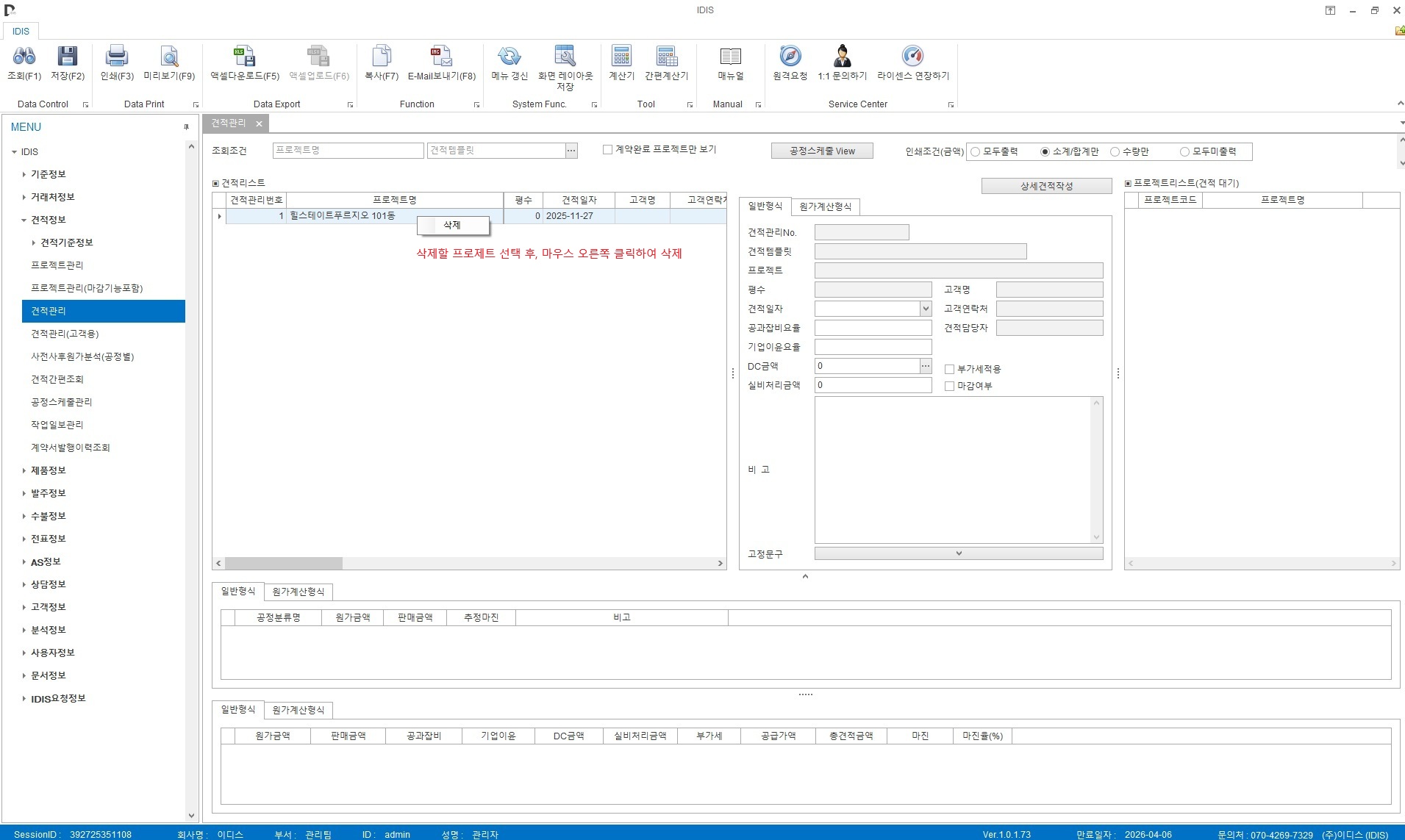This screenshot has width=1405, height=840.
Task: Click the 조회(F1) binoculars icon
Action: pyautogui.click(x=24, y=57)
